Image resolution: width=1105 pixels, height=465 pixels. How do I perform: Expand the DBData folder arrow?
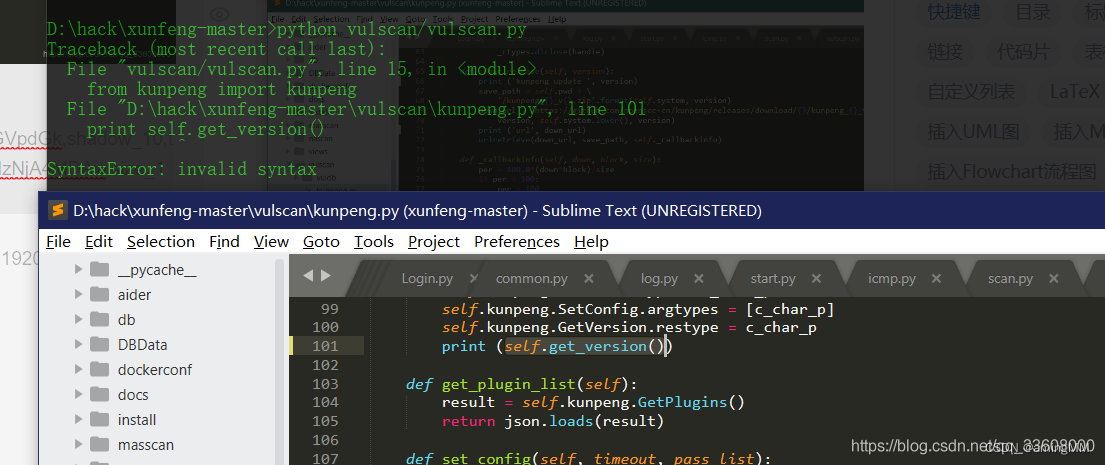(x=78, y=345)
